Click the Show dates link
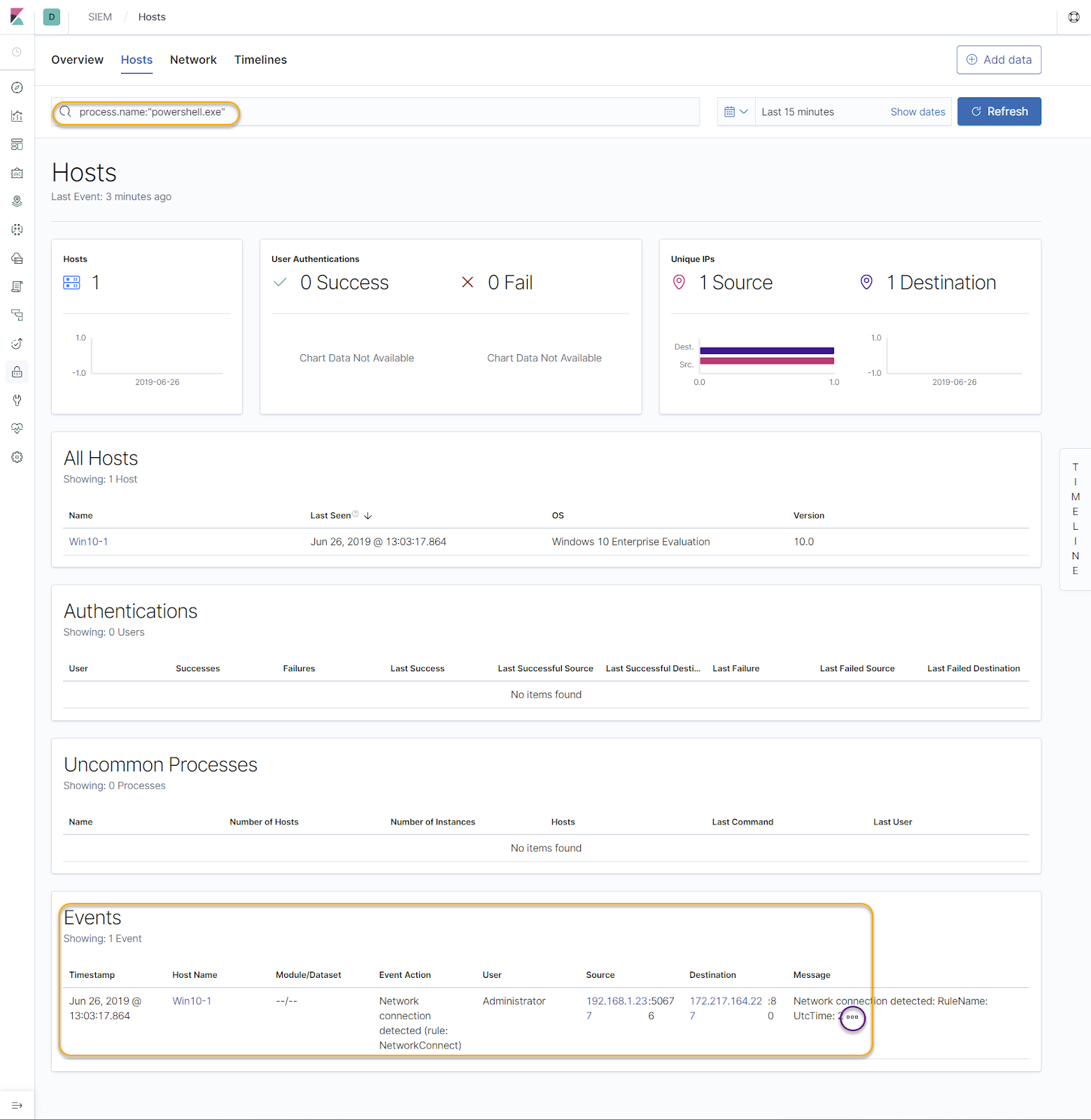This screenshot has height=1120, width=1091. click(x=917, y=112)
